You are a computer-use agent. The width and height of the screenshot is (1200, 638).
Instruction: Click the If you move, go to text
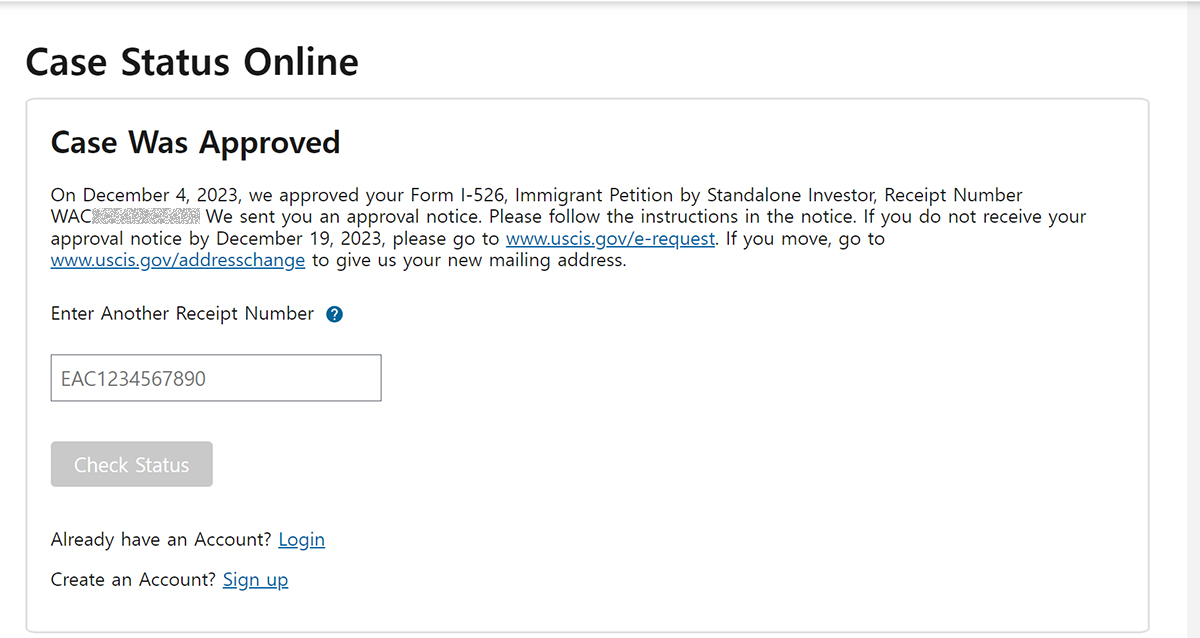[x=805, y=239]
